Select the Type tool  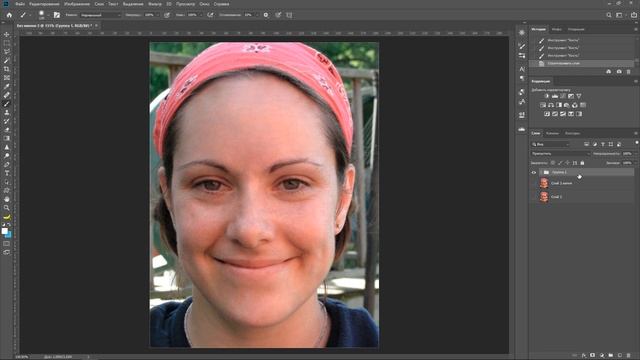[x=7, y=173]
